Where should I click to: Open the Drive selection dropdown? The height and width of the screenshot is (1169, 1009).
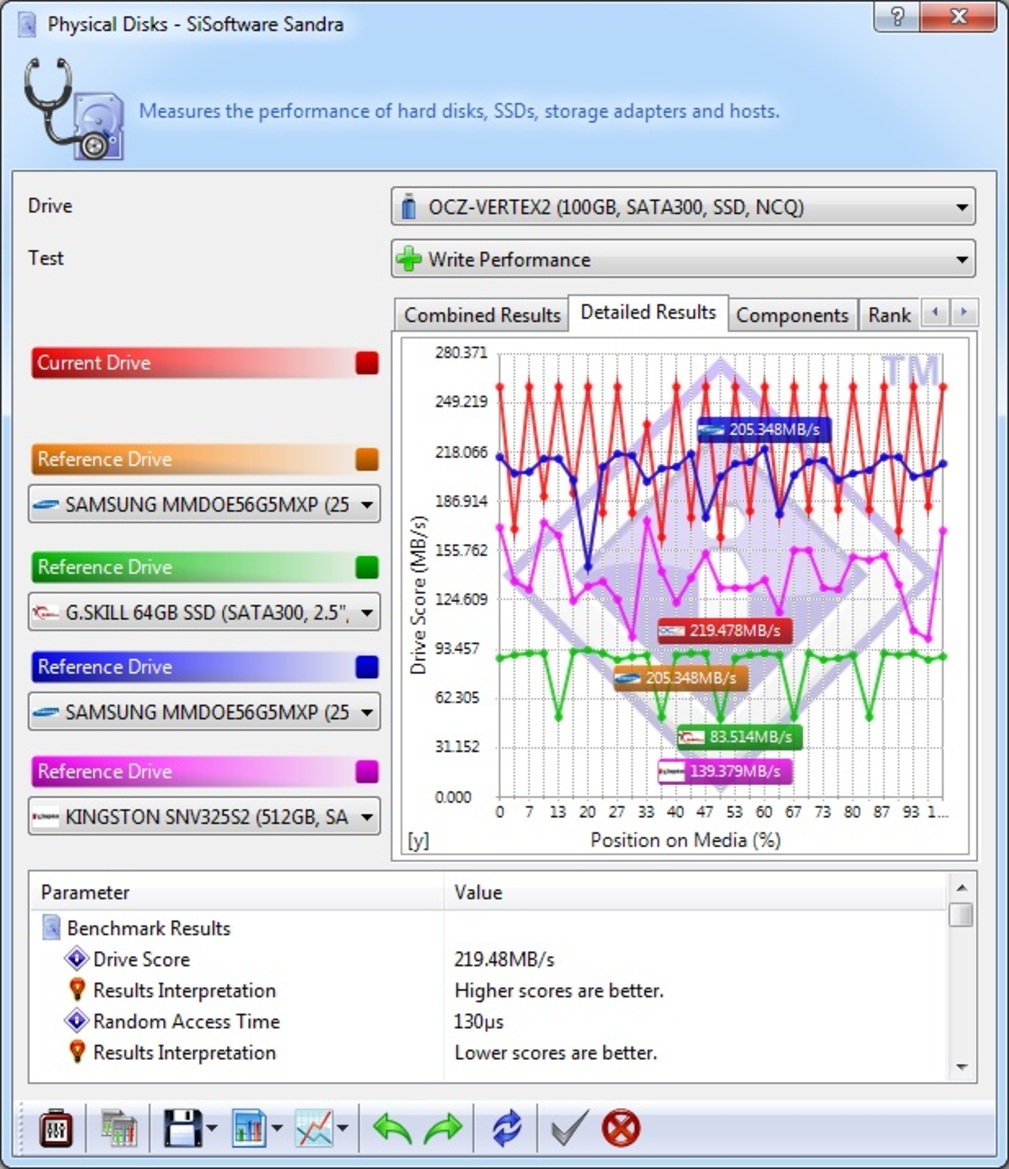click(x=683, y=207)
